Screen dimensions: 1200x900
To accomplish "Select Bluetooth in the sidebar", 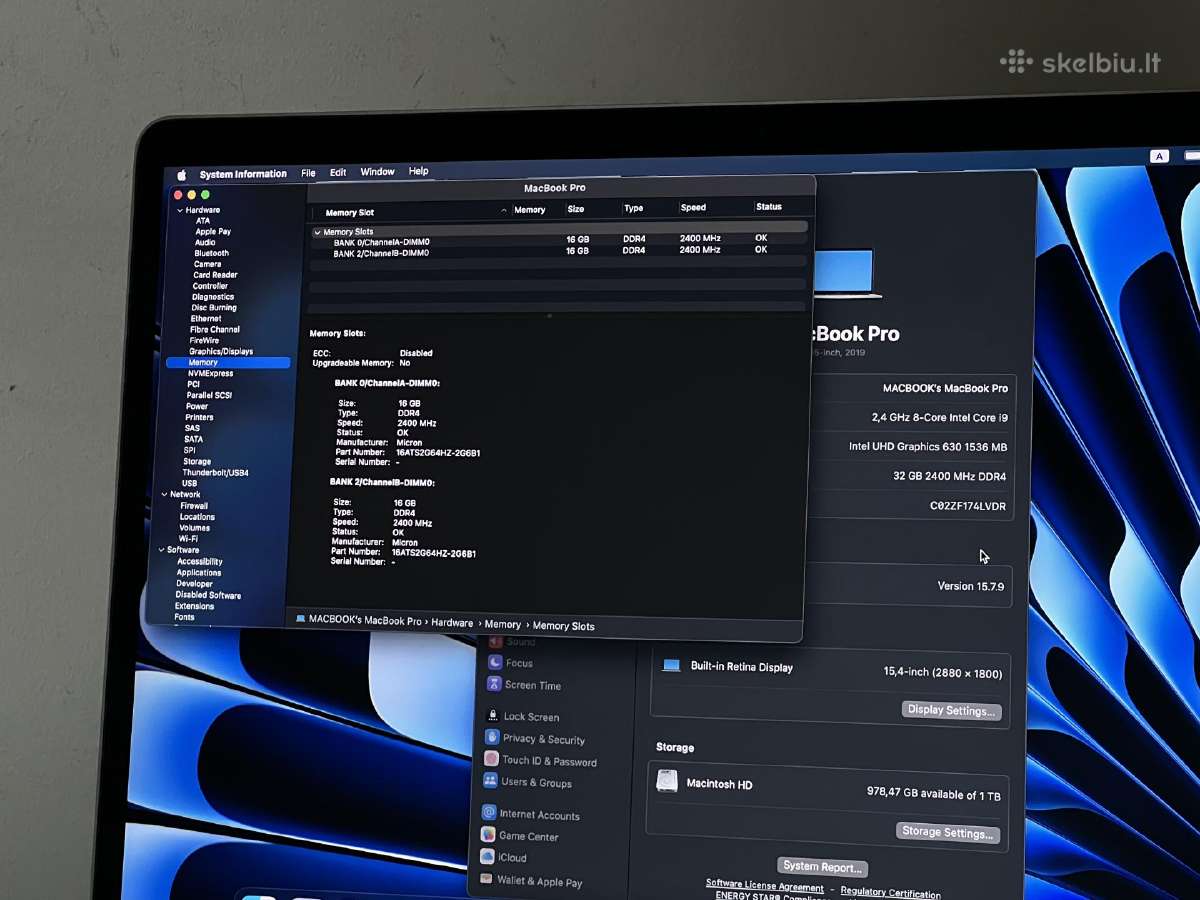I will (211, 254).
